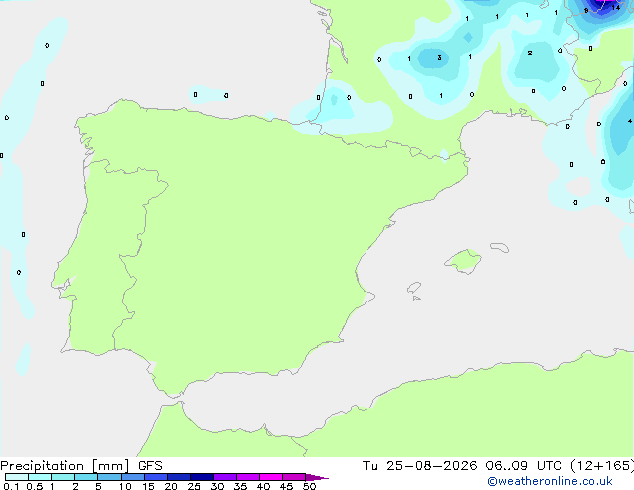Select the "40" legend scale label
The image size is (634, 490).
click(263, 486)
